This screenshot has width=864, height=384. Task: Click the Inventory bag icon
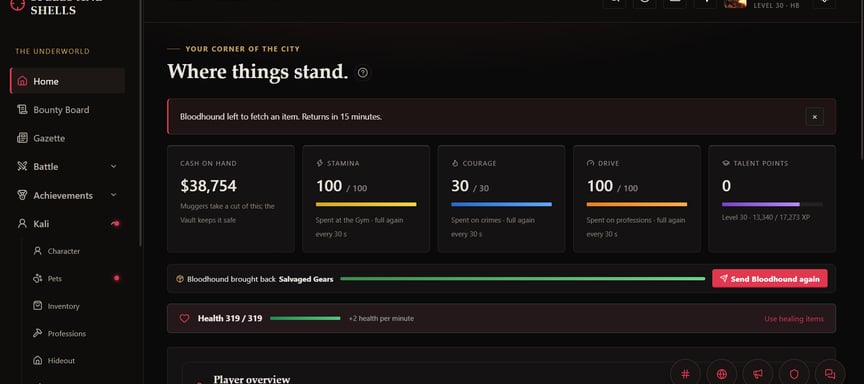37,305
